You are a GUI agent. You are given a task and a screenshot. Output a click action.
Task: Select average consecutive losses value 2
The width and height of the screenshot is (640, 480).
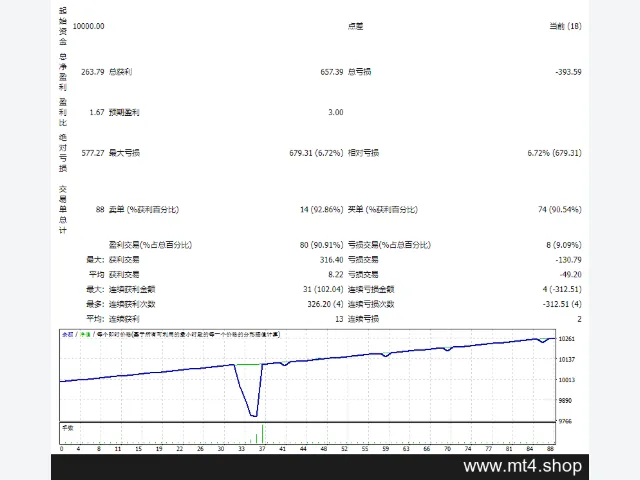click(579, 319)
